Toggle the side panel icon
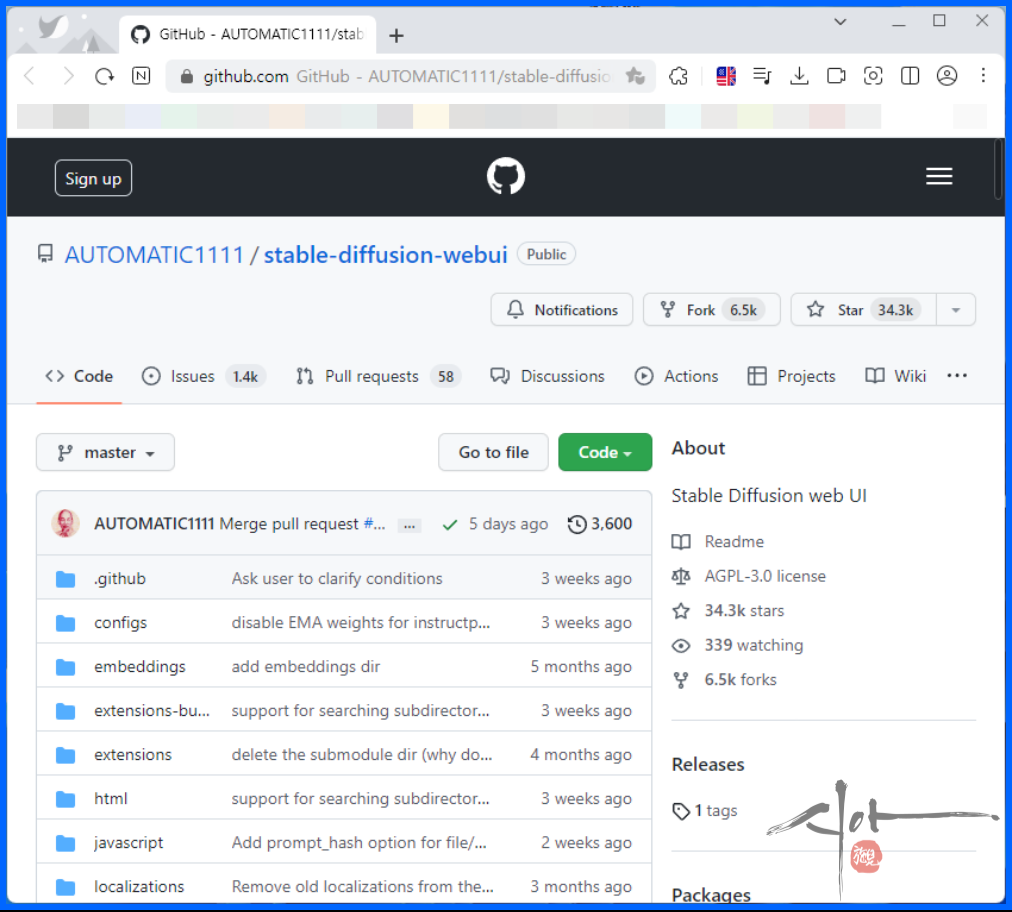The height and width of the screenshot is (912, 1012). (x=910, y=76)
